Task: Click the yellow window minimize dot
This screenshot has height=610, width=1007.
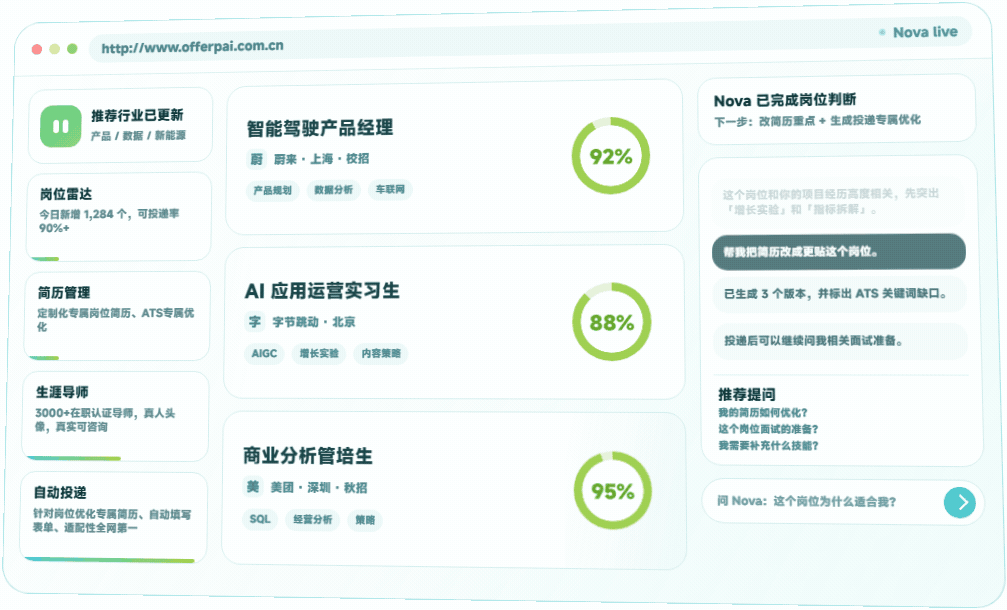Action: tap(55, 49)
